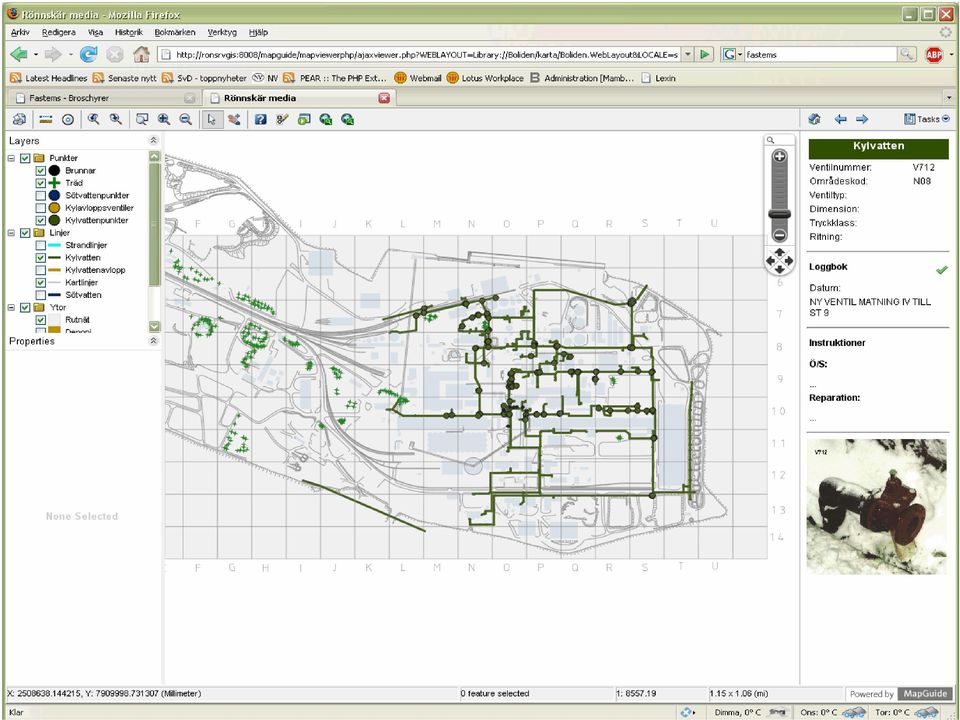Click the green Go button beside the URL
Viewport: 960px width, 720px height.
[x=705, y=54]
